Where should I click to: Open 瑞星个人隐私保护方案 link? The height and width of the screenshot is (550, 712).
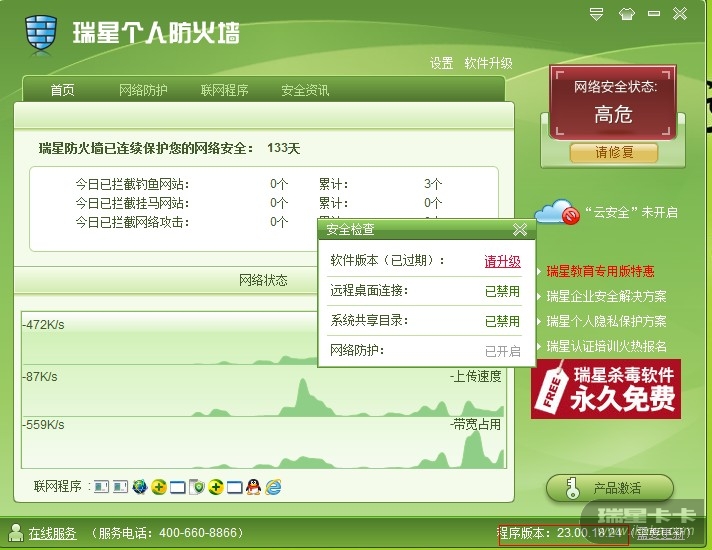click(x=606, y=321)
